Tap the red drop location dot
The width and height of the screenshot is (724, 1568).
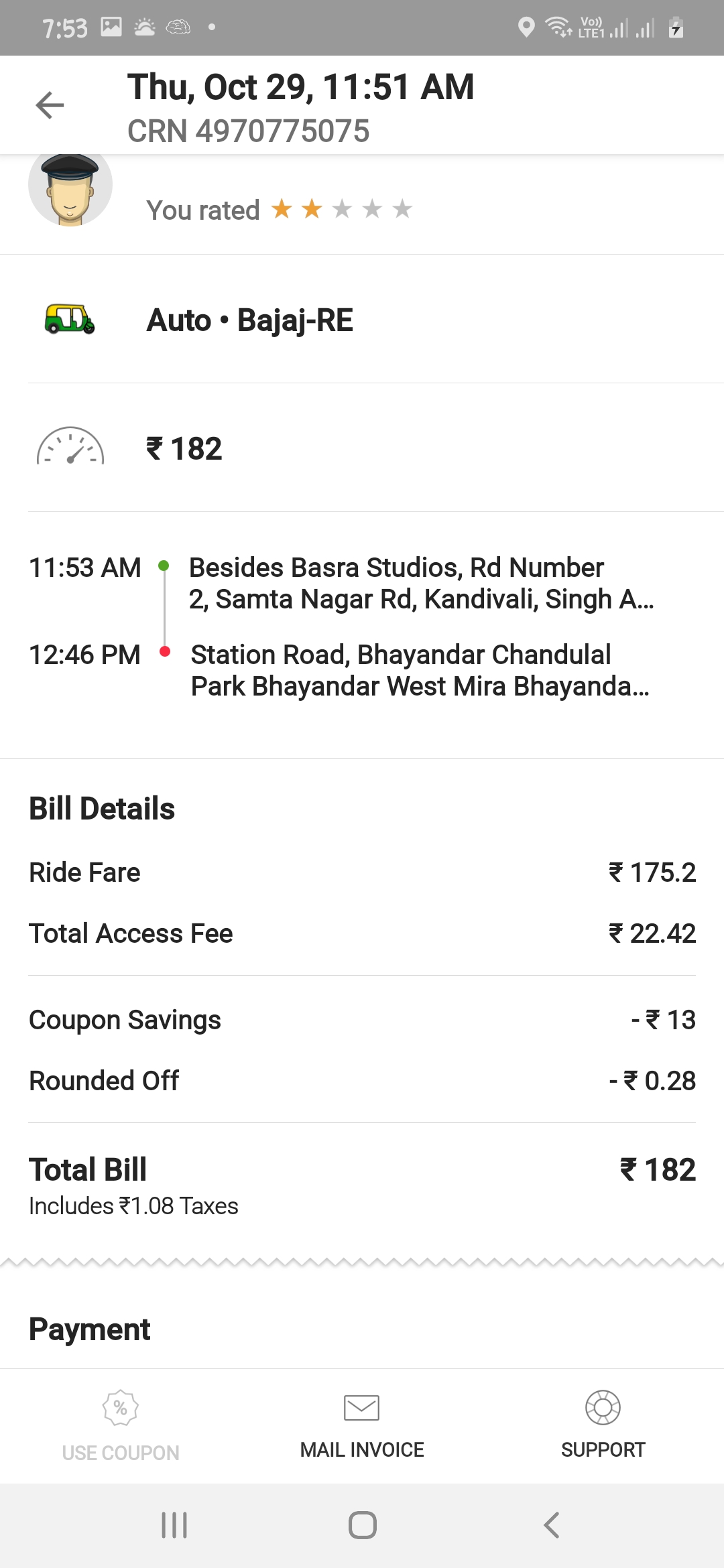[165, 651]
